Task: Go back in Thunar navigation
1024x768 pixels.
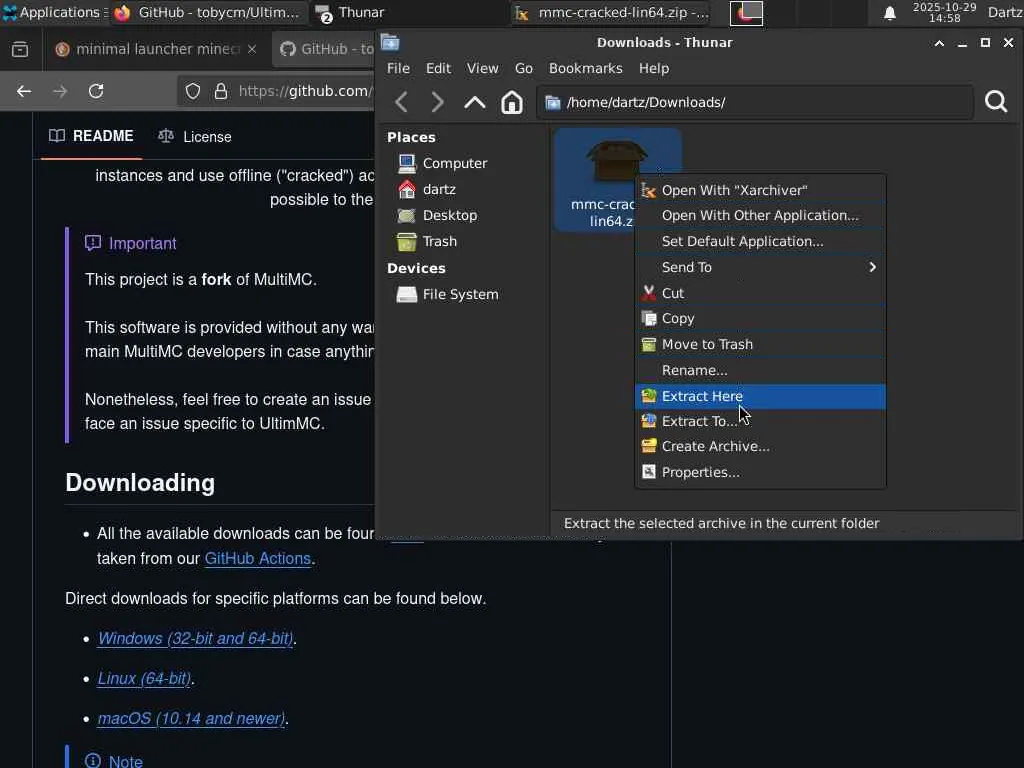Action: tap(402, 103)
